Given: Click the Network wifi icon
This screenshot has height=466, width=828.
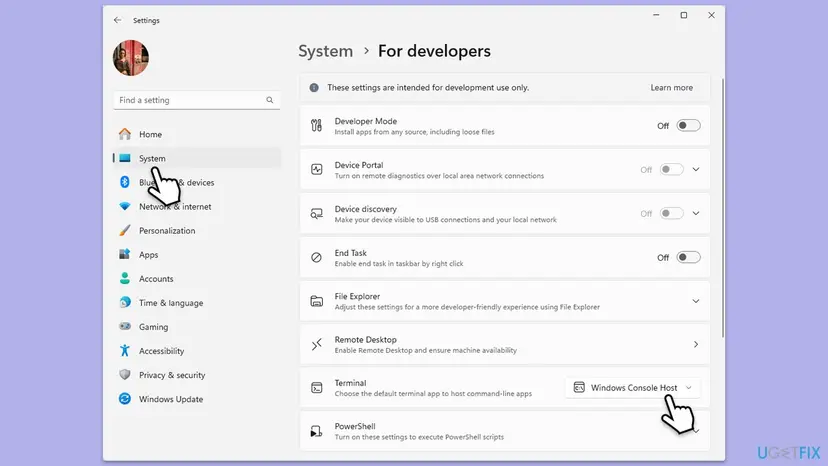Looking at the screenshot, I should 125,207.
